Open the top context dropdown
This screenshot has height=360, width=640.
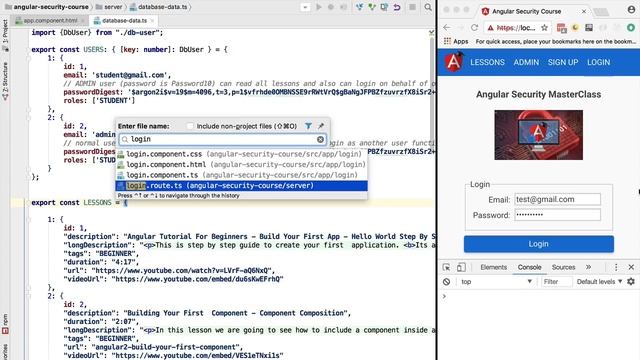pos(496,282)
